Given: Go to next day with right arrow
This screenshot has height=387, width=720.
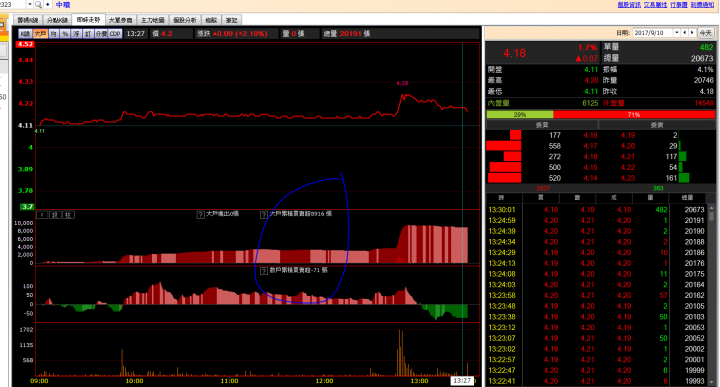Looking at the screenshot, I should [x=692, y=33].
